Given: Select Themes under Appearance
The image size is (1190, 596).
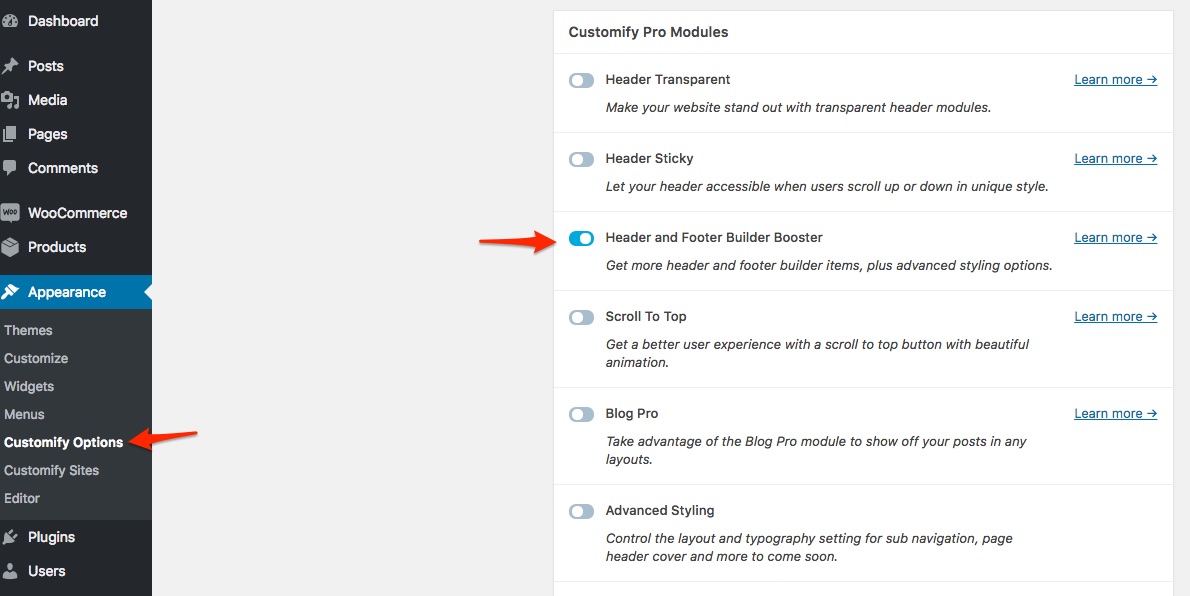Looking at the screenshot, I should click(28, 330).
